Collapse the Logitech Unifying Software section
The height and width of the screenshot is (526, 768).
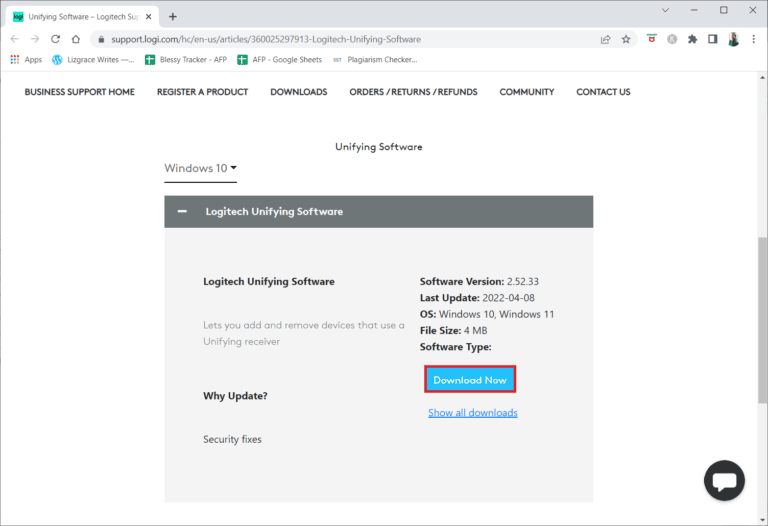(183, 212)
